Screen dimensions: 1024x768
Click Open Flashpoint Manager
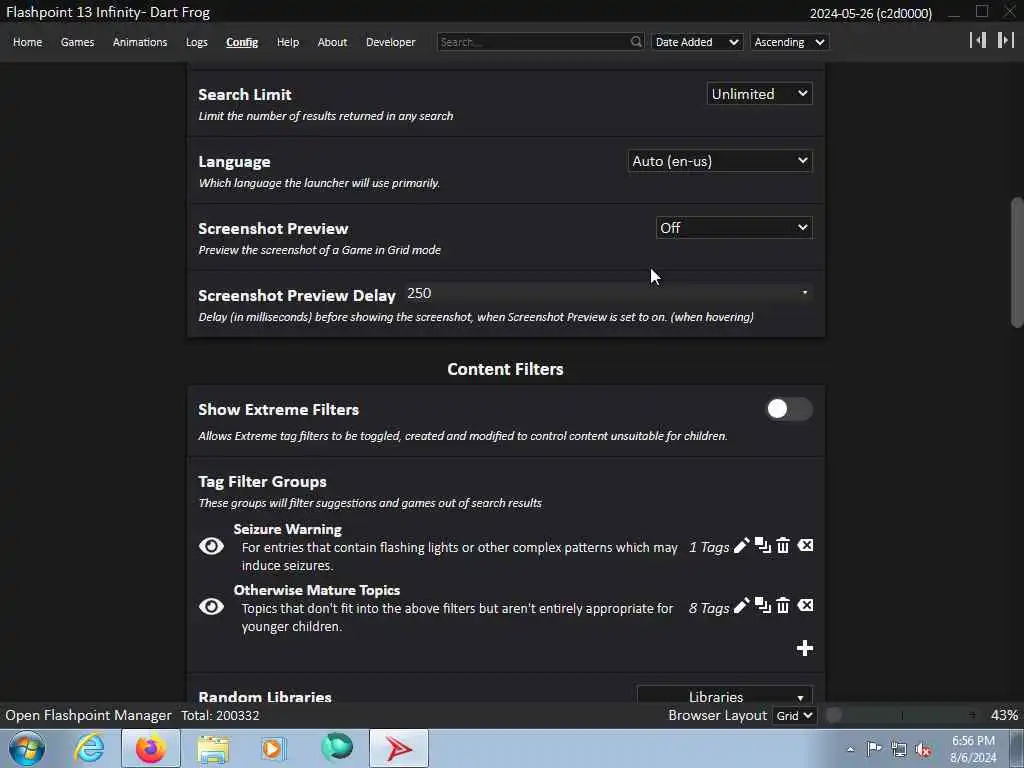coord(88,715)
